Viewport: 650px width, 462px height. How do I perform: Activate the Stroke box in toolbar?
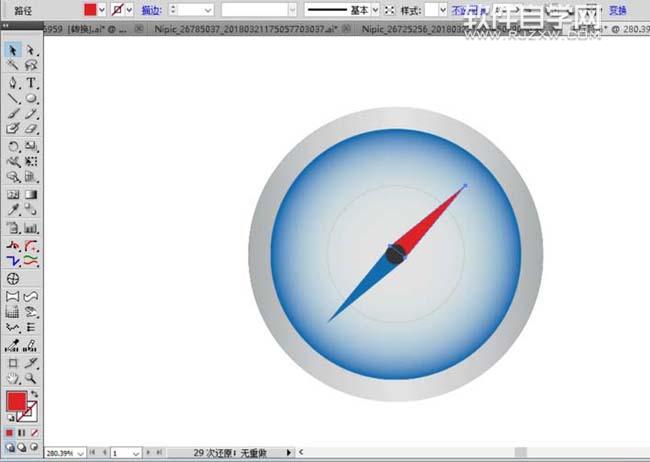[29, 413]
